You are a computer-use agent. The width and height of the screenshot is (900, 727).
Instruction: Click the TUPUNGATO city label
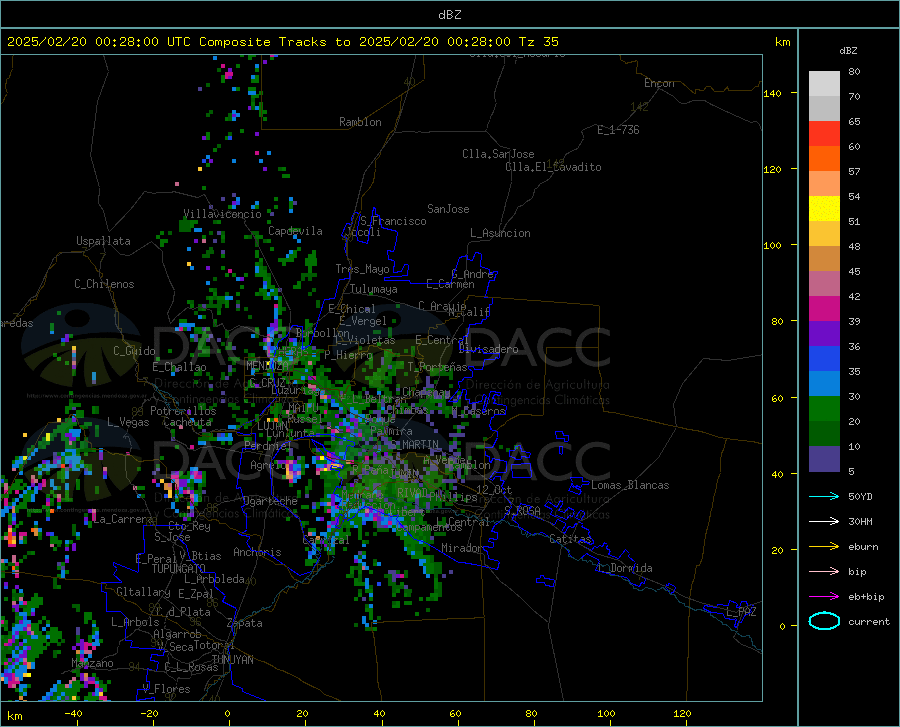pyautogui.click(x=179, y=569)
